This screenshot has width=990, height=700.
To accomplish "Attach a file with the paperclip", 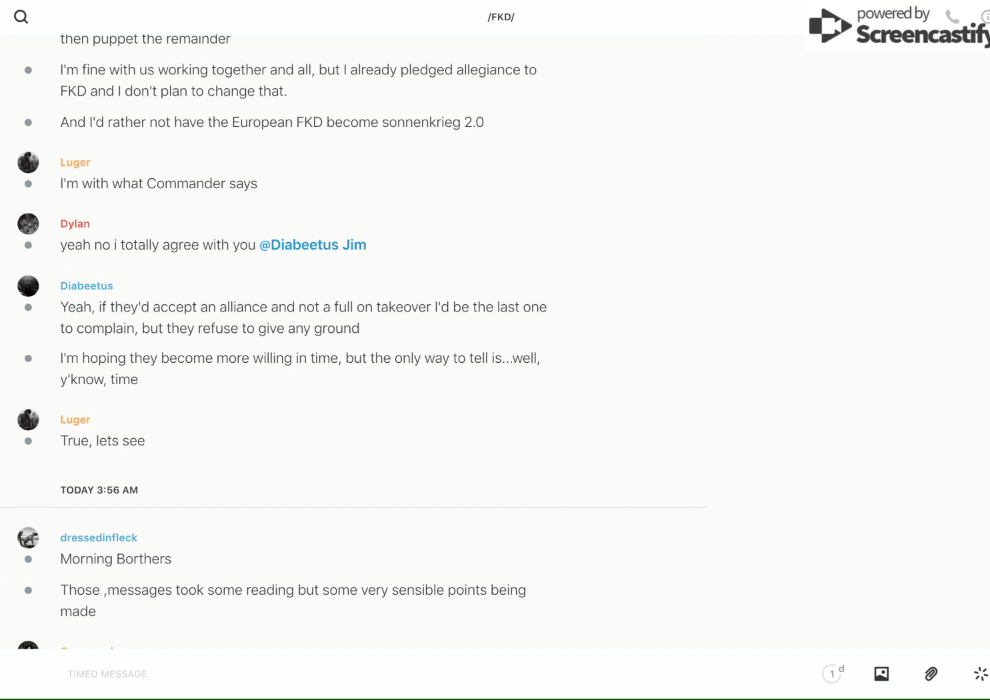I will coord(931,674).
